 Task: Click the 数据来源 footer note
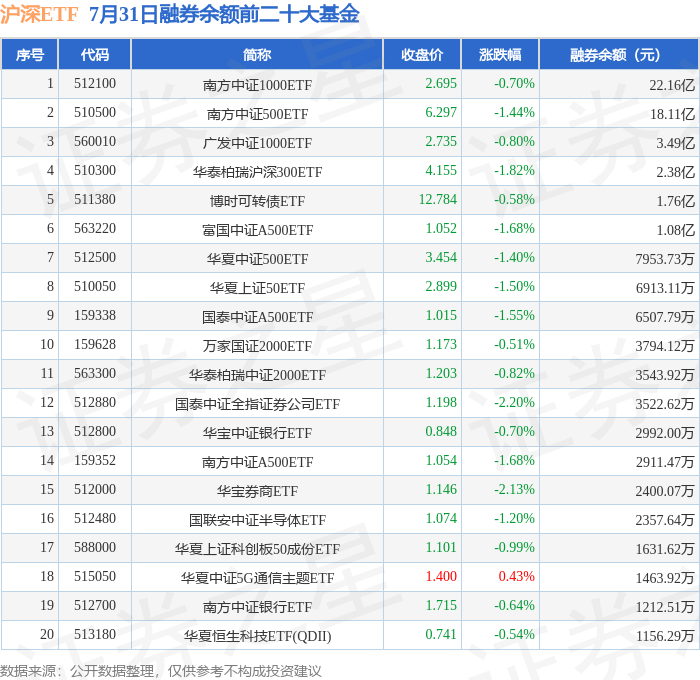[161, 671]
